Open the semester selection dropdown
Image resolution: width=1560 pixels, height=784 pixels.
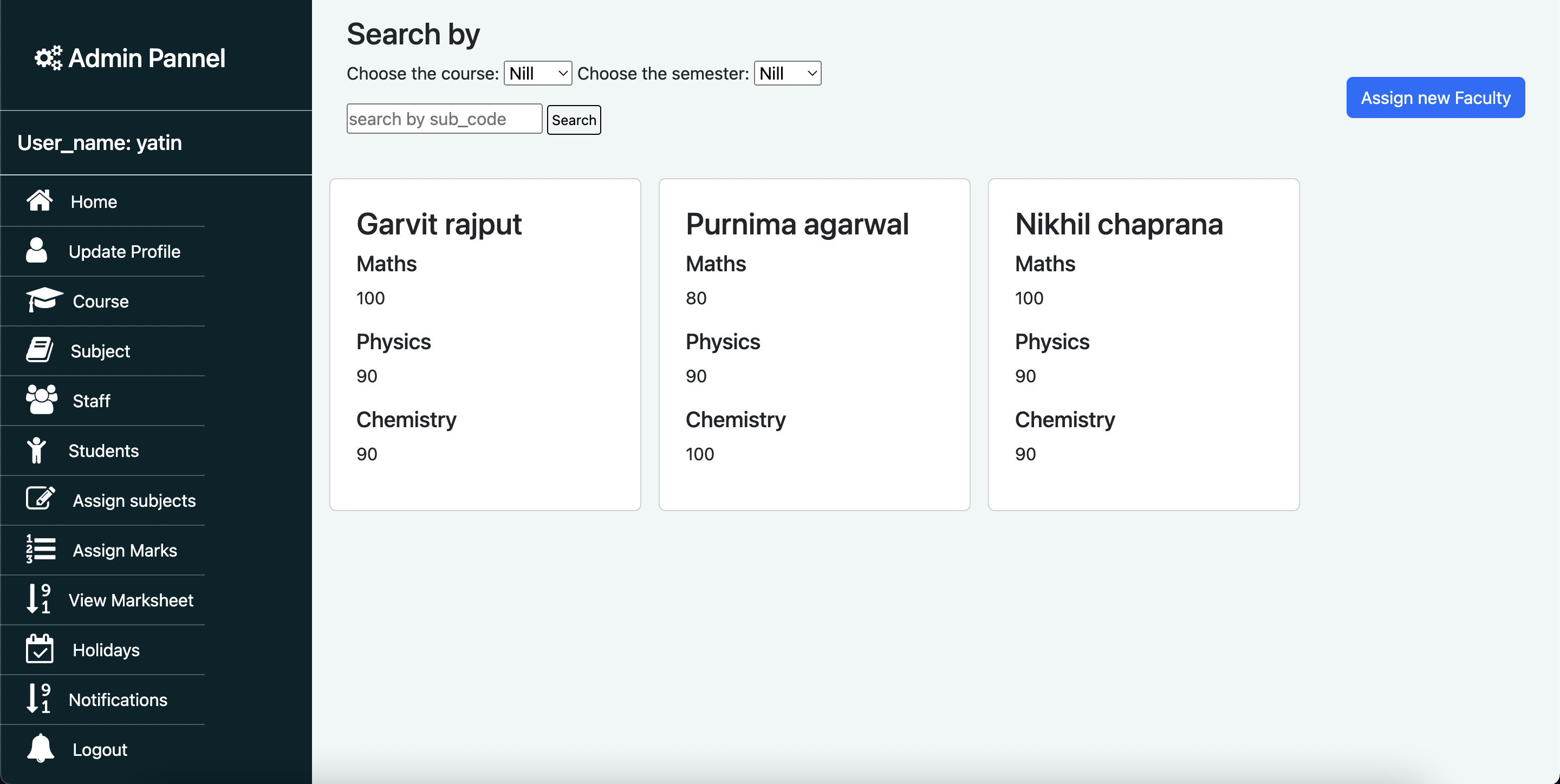(786, 73)
